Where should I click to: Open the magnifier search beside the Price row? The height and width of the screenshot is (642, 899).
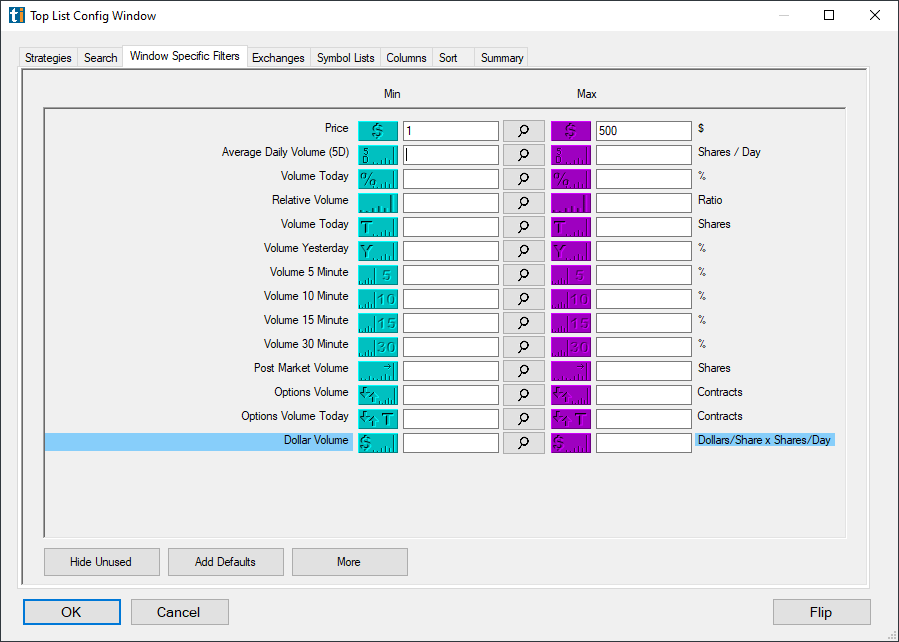(523, 129)
